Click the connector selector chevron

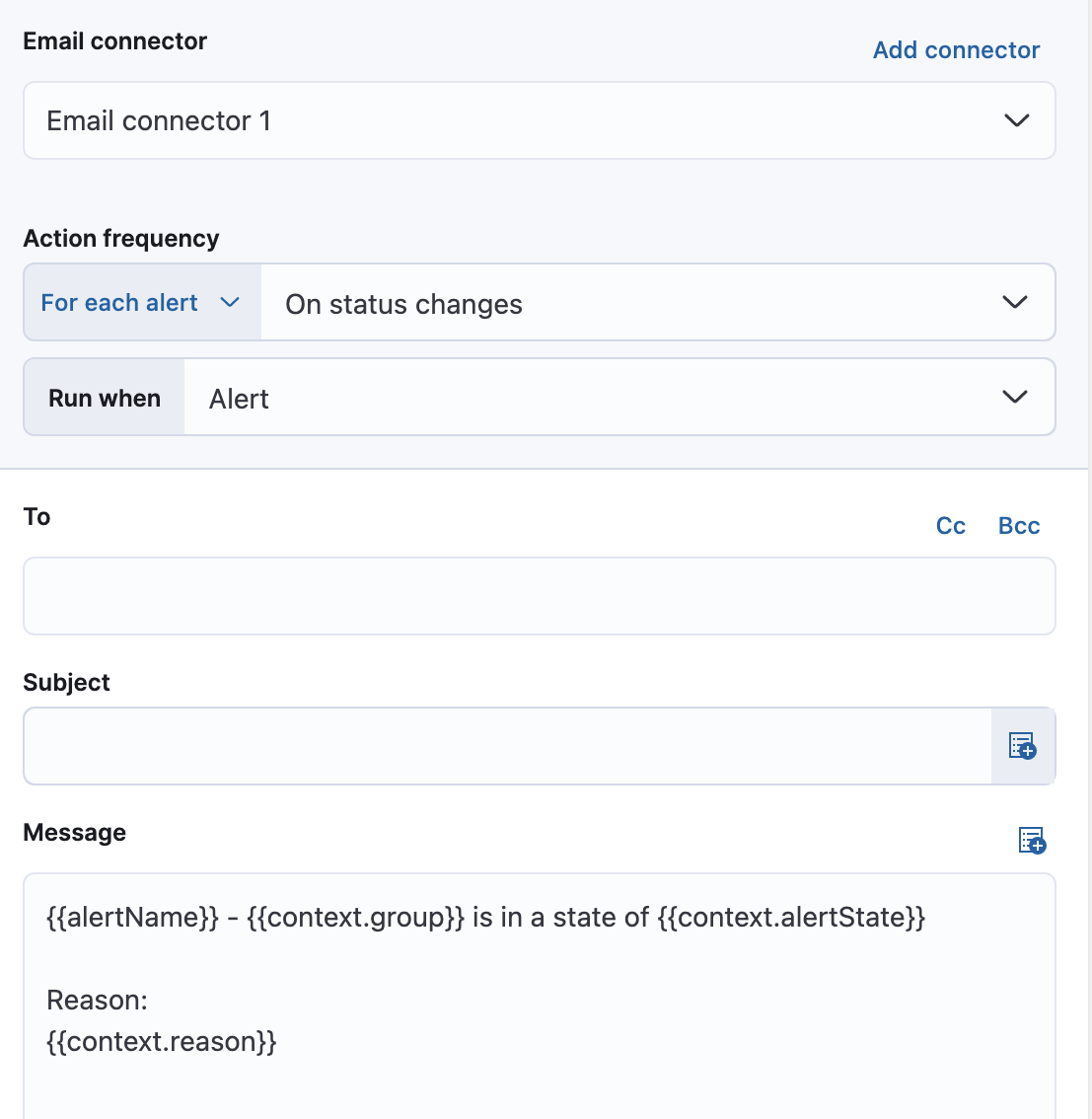[x=1015, y=120]
